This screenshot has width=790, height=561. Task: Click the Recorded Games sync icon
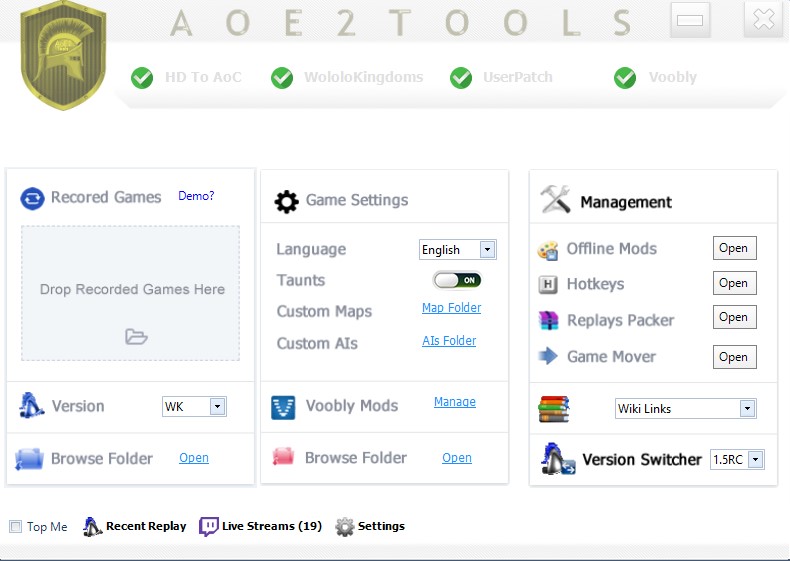(x=32, y=198)
